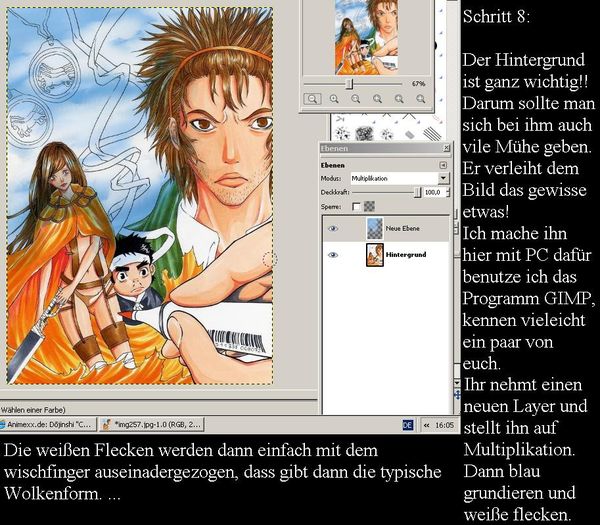Click the 1:1 zoom icon in navigation
600x525 pixels.
pos(355,99)
